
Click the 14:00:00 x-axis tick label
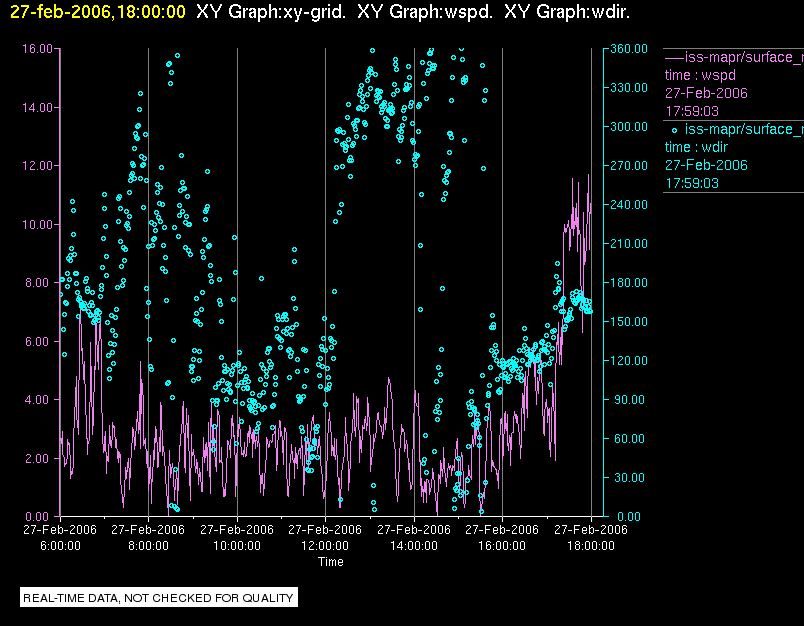pyautogui.click(x=413, y=546)
